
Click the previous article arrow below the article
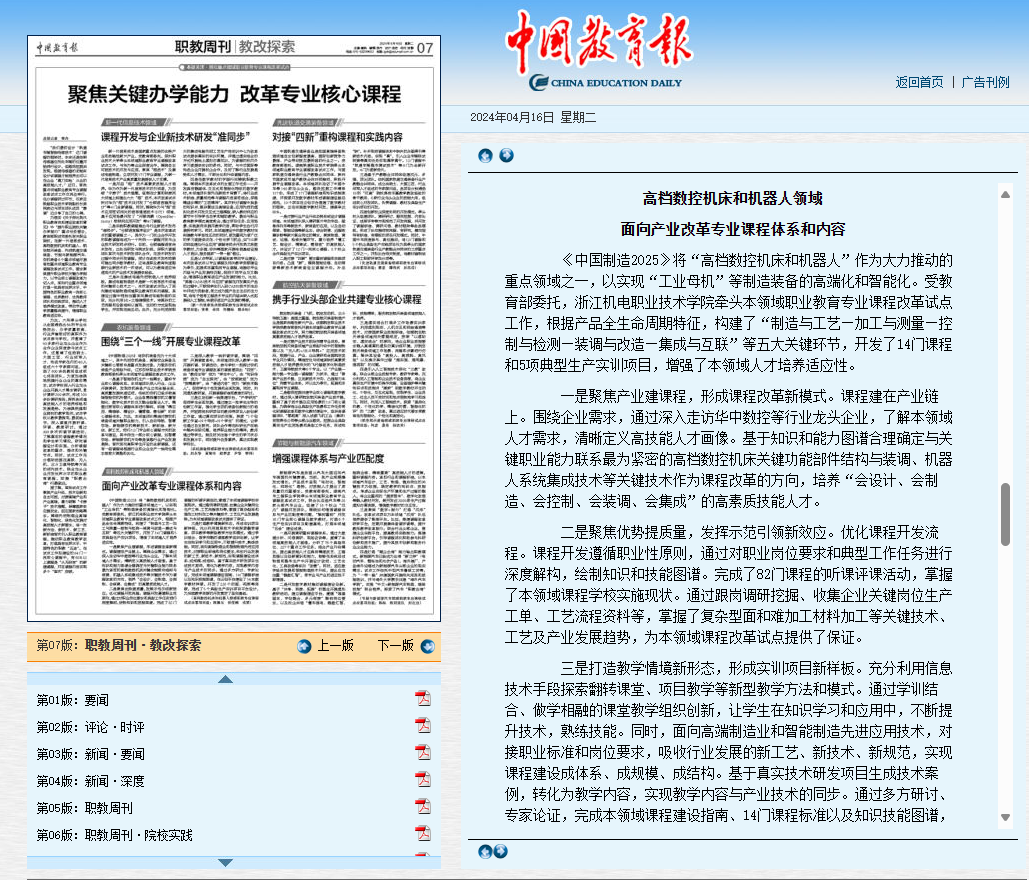click(485, 851)
